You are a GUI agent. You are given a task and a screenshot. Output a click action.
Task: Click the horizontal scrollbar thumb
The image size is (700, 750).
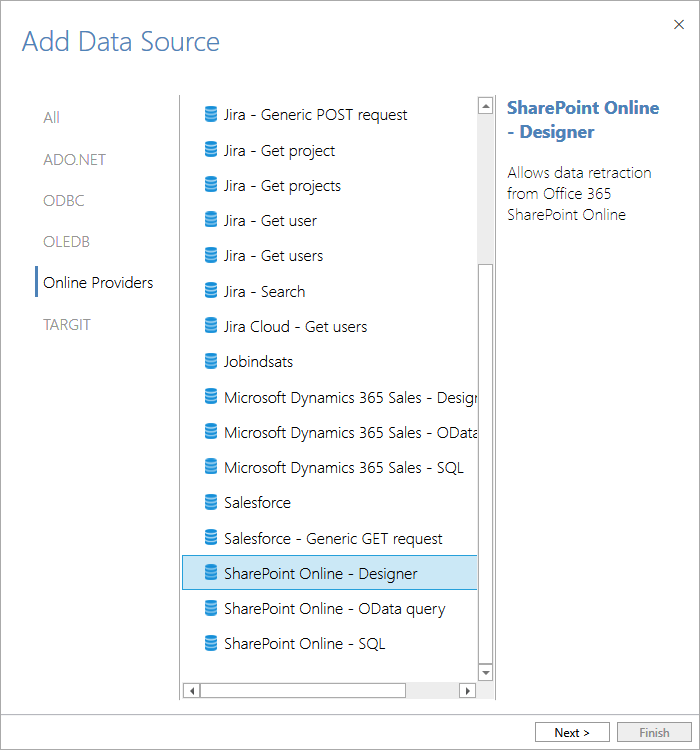click(303, 691)
